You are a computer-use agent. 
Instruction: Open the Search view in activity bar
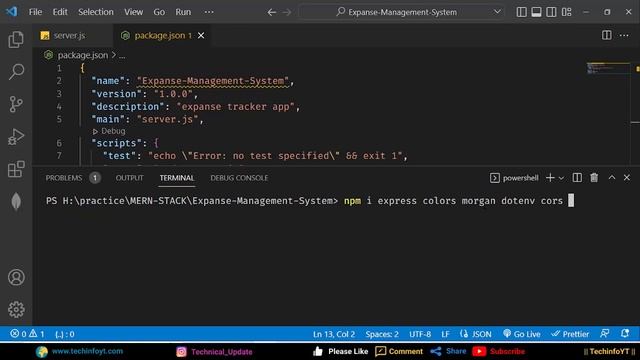click(x=16, y=72)
